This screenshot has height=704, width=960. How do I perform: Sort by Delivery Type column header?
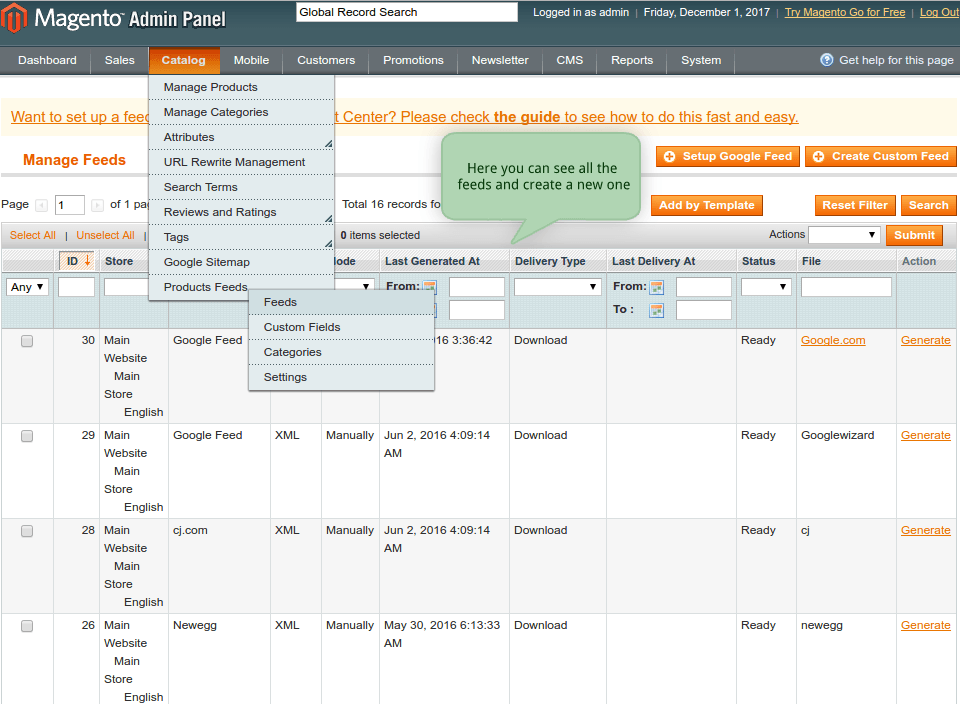(550, 261)
